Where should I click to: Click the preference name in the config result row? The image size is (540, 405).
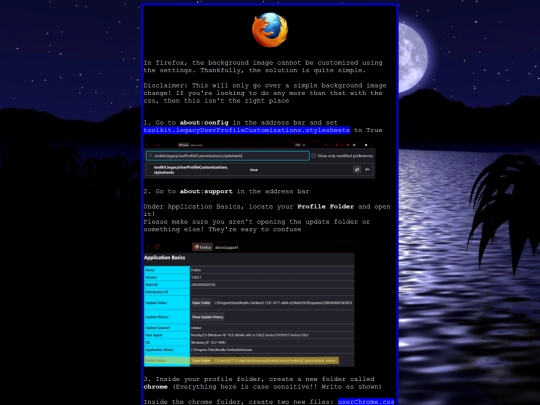191,170
